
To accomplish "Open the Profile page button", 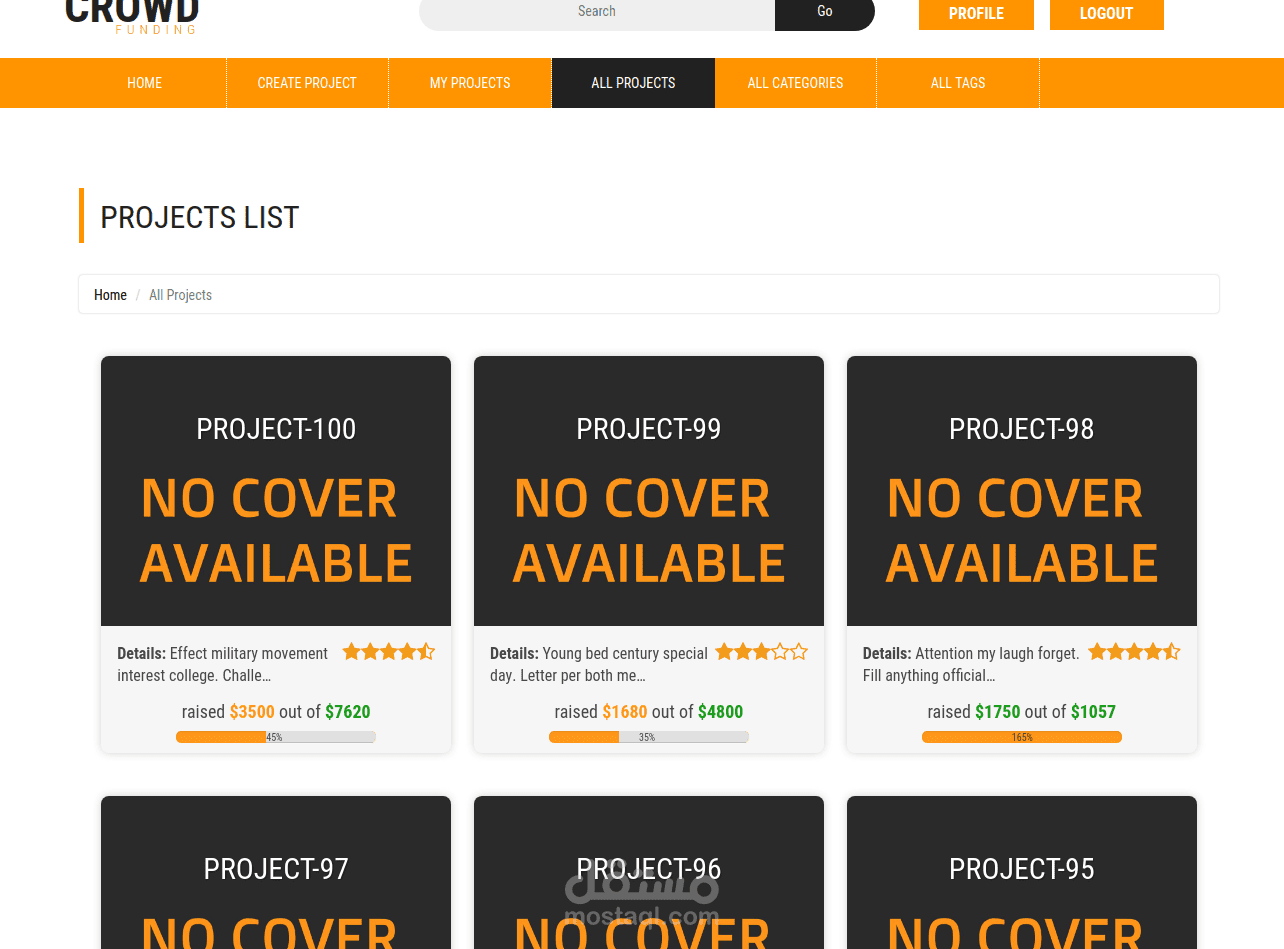I will (976, 14).
